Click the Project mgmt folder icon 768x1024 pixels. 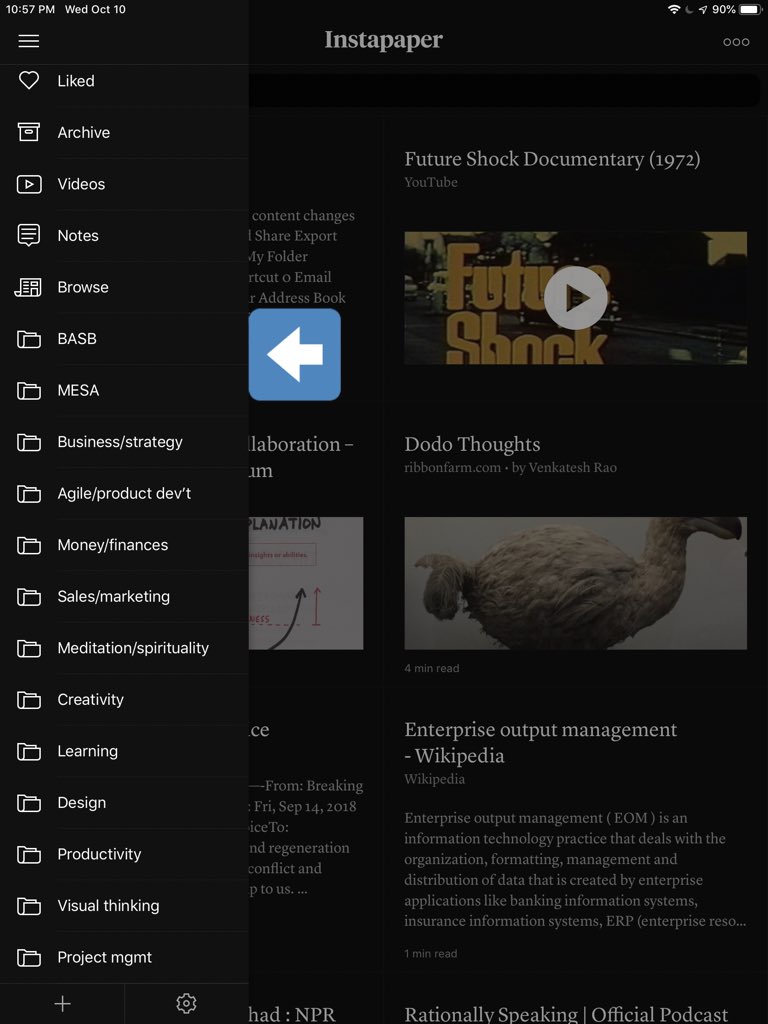click(29, 958)
